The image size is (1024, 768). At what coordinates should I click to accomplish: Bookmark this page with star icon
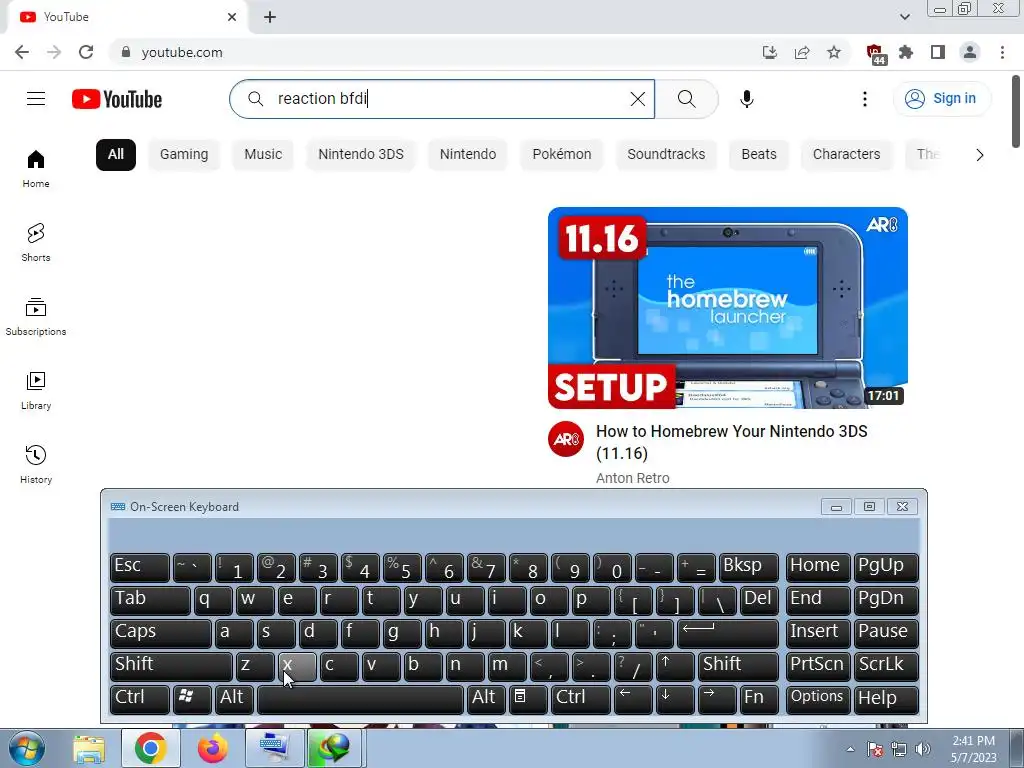click(x=834, y=52)
